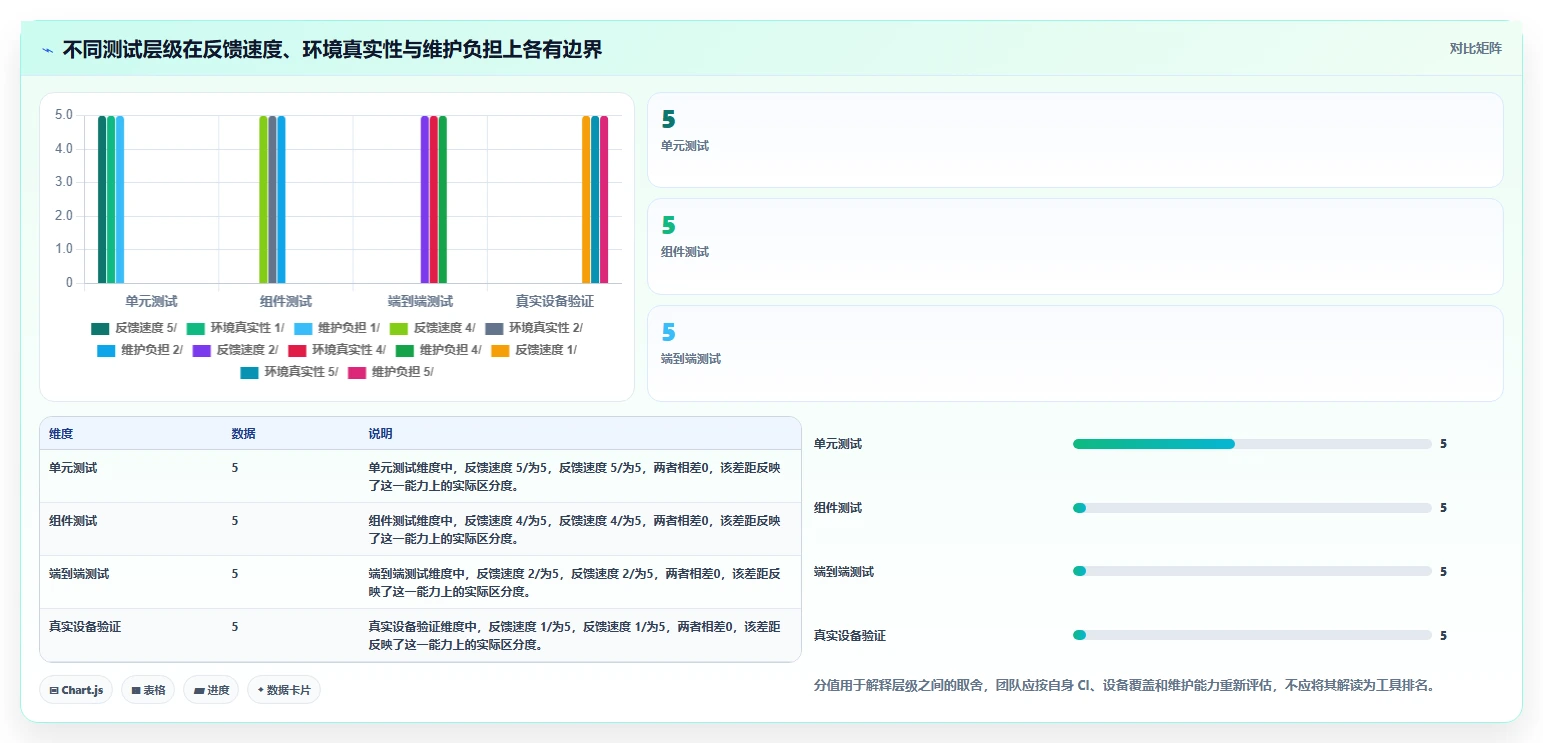Click the 数据 column header
This screenshot has width=1543, height=743.
(243, 434)
